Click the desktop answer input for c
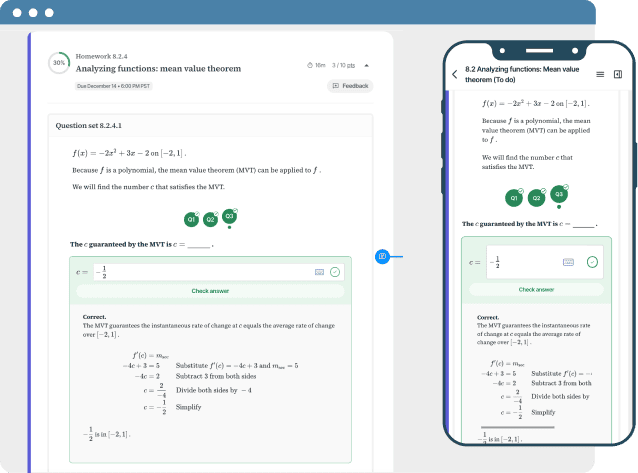Image resolution: width=638 pixels, height=473 pixels. 200,272
